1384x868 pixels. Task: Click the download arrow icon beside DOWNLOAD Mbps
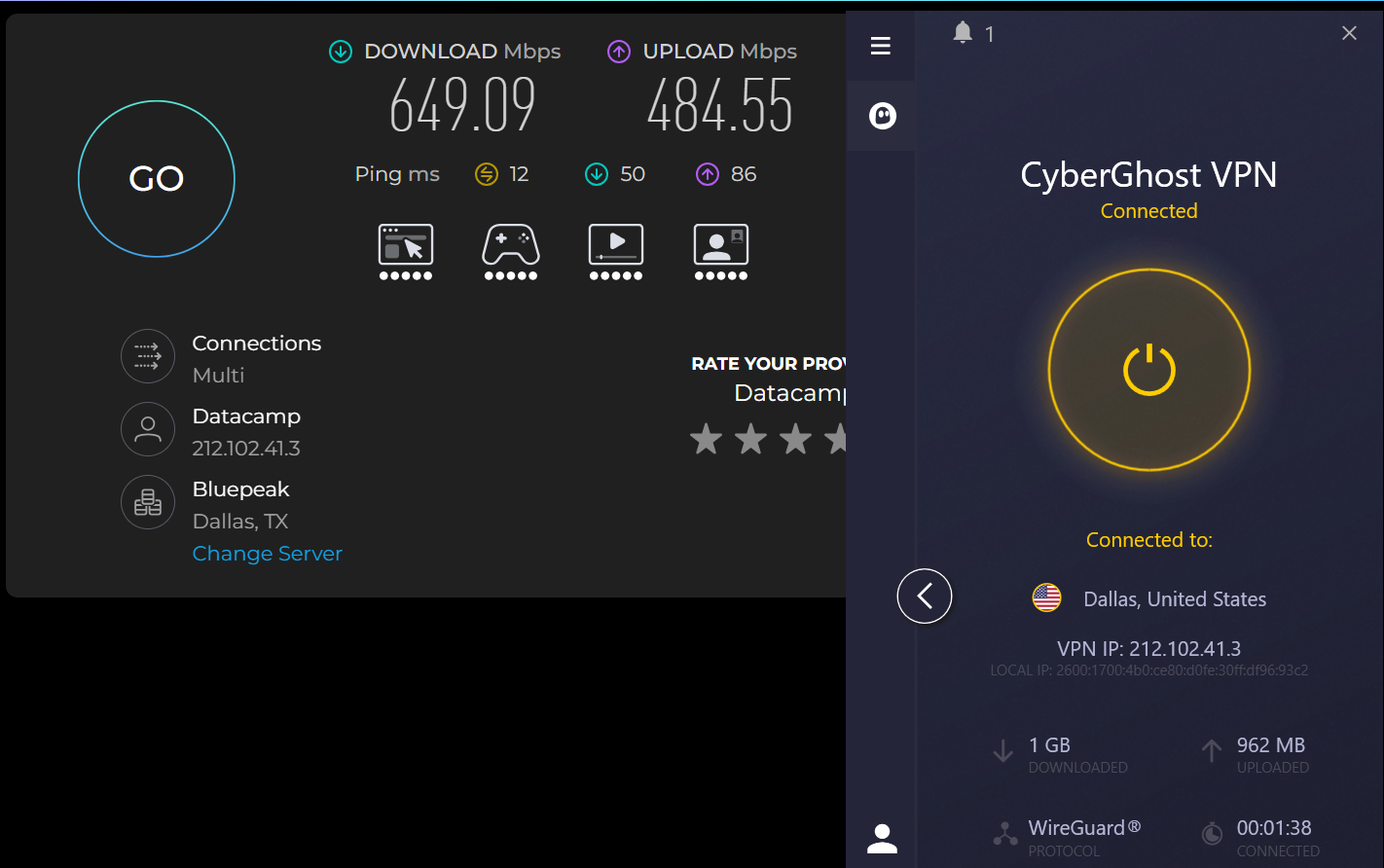[341, 52]
